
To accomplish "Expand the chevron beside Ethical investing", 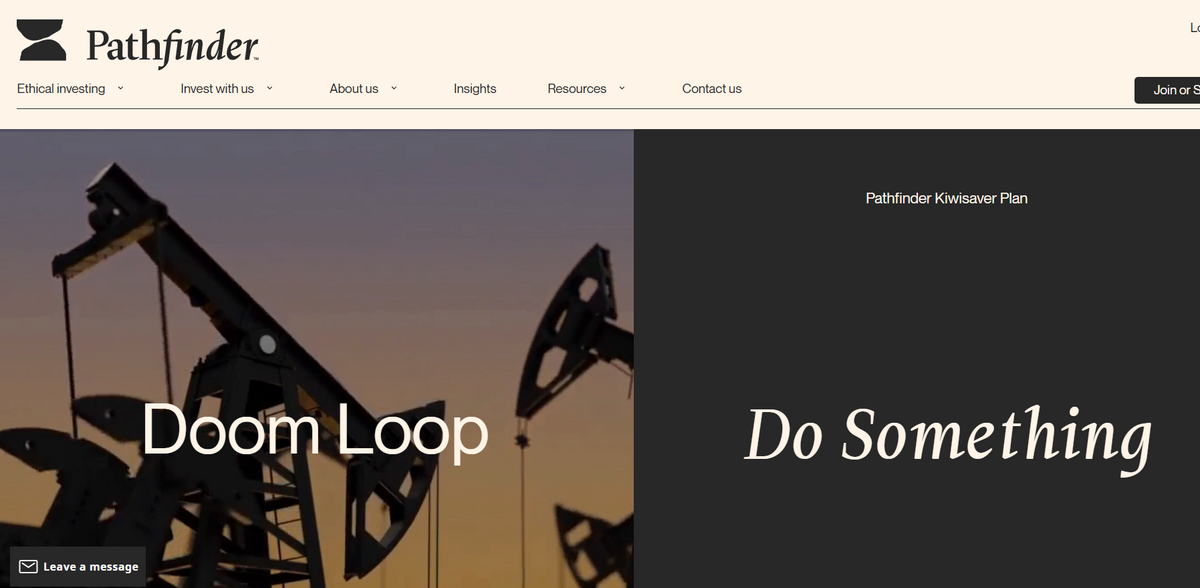I will 120,88.
